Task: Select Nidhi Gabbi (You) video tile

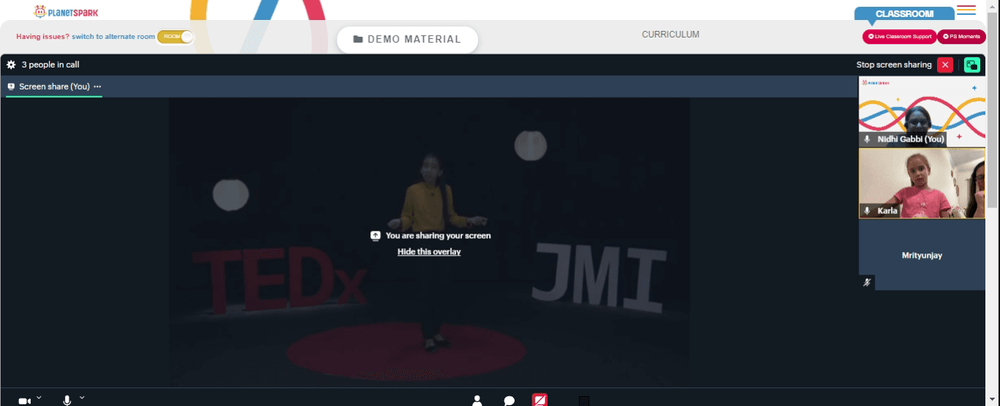Action: pos(922,112)
